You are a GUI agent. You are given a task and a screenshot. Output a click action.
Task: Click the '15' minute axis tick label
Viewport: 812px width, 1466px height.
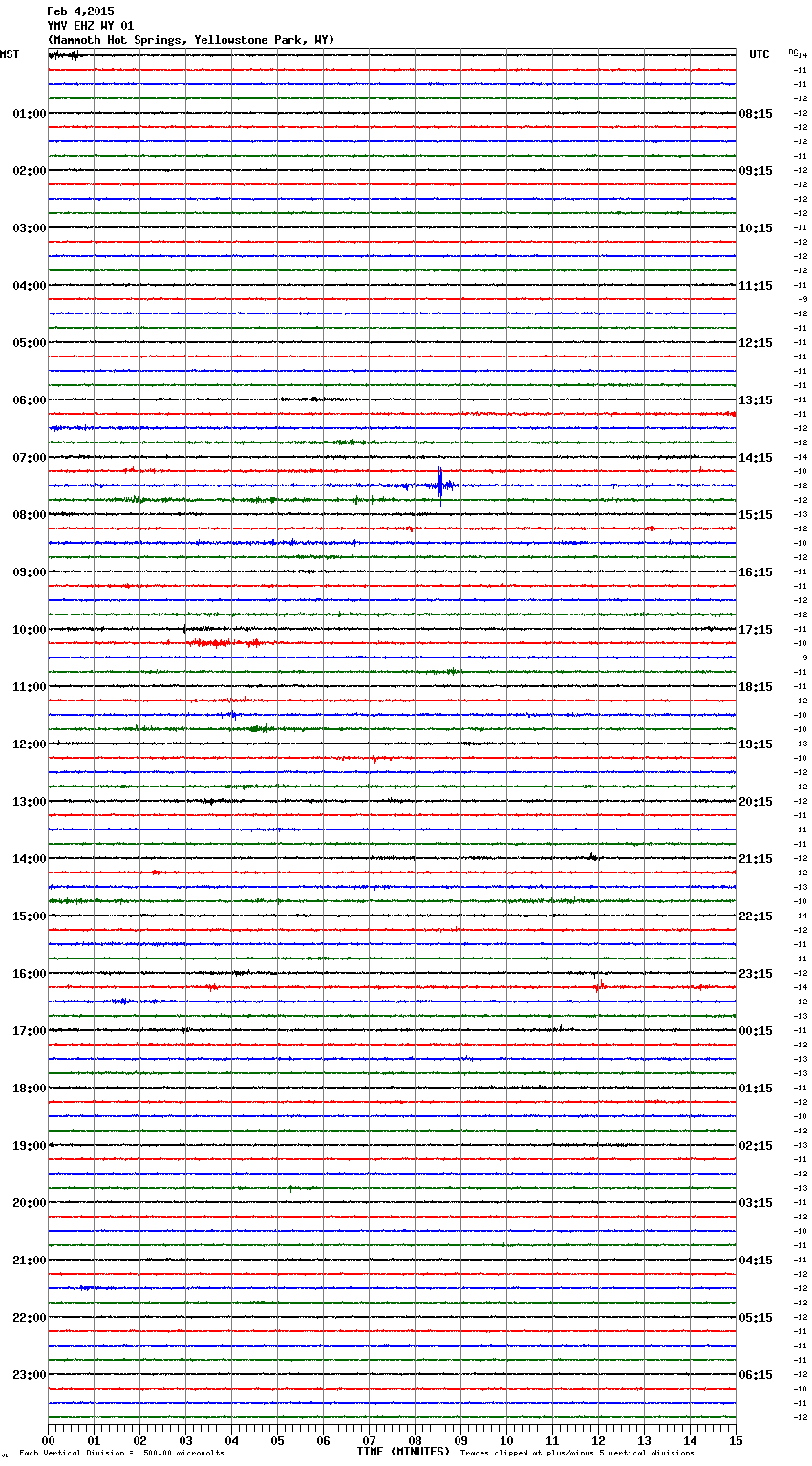click(736, 1440)
